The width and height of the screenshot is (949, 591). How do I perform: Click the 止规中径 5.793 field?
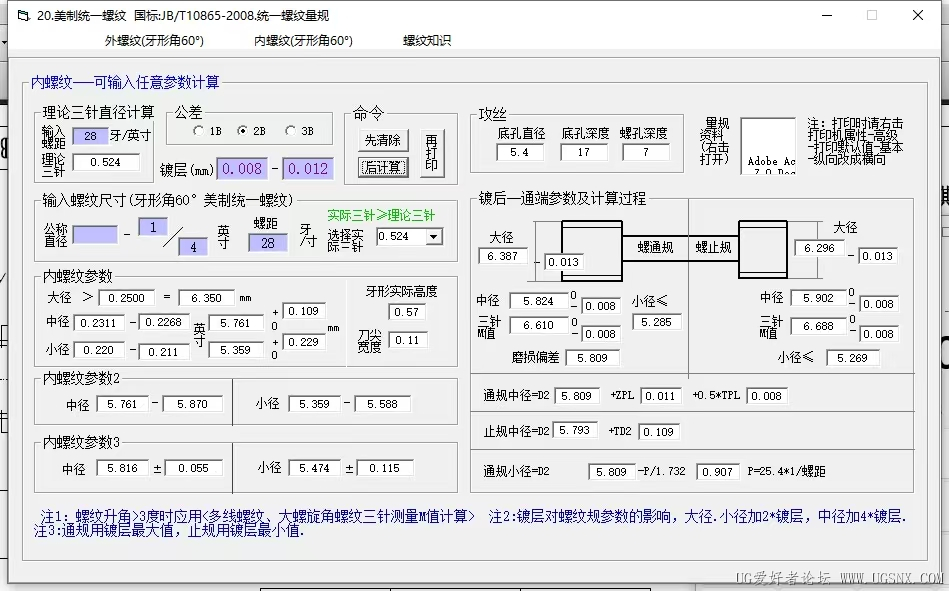coord(575,431)
